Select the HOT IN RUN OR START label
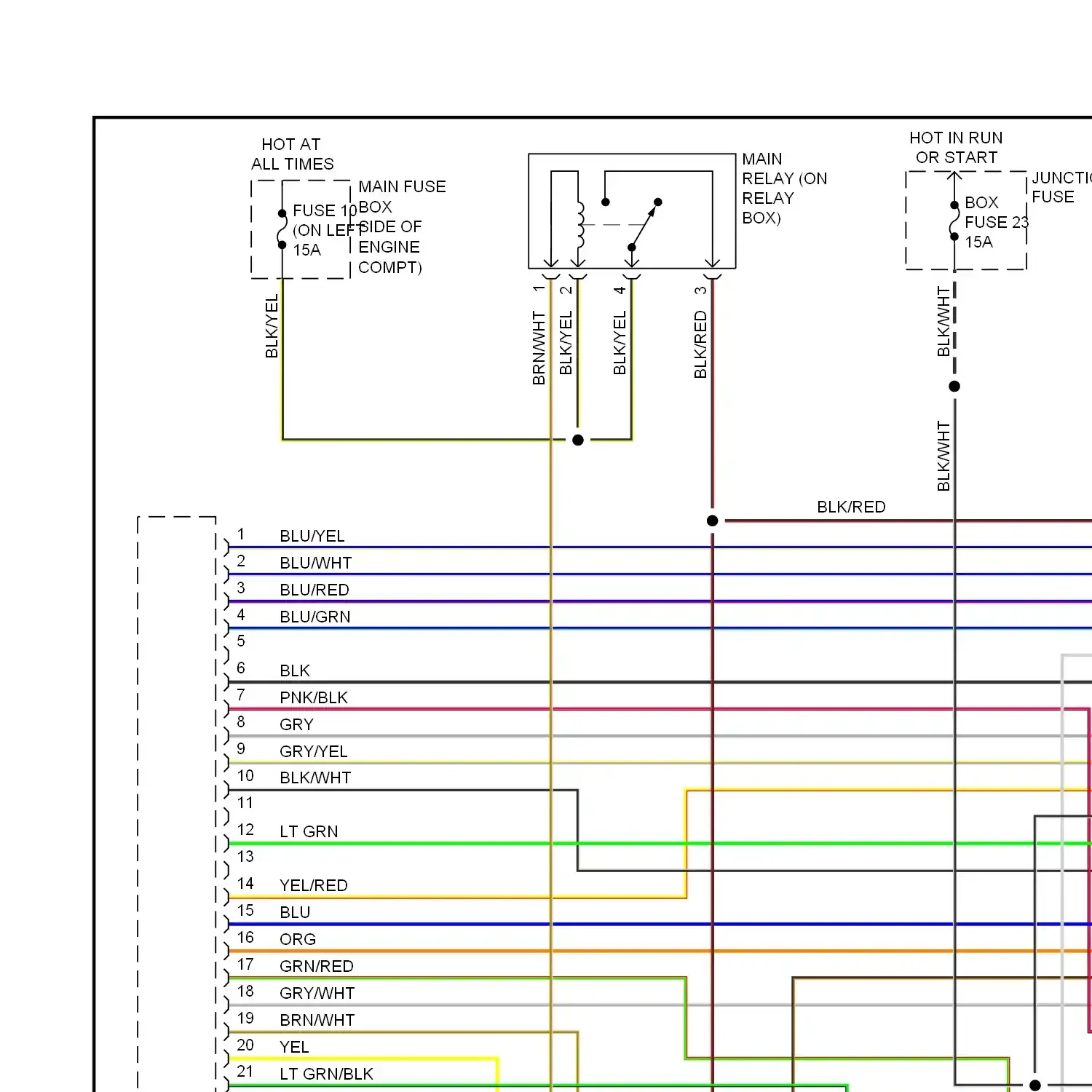The width and height of the screenshot is (1092, 1092). coord(956,148)
